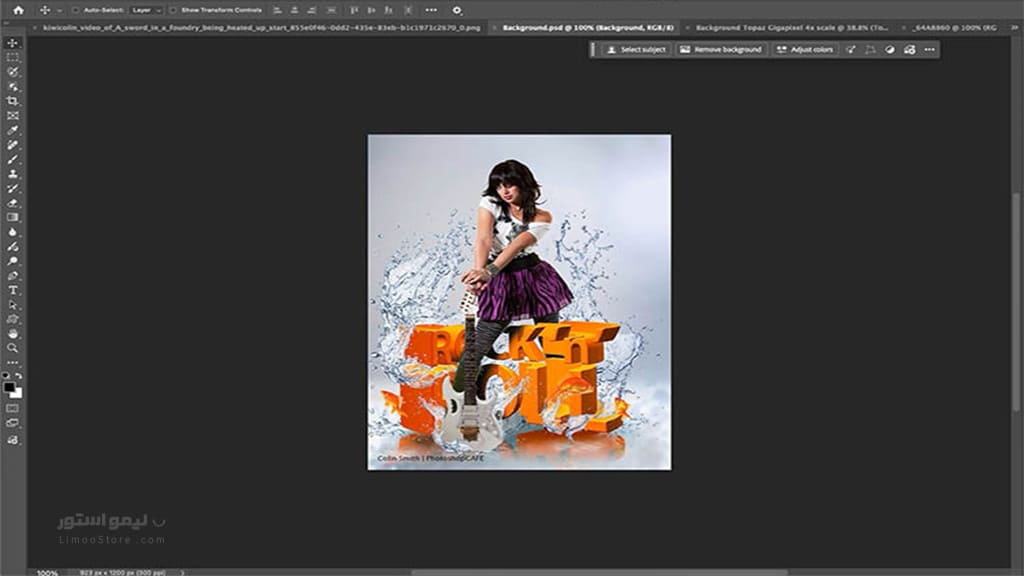Grab the contextual task bar drag handle
Screen dimensions: 1024x576
point(593,50)
